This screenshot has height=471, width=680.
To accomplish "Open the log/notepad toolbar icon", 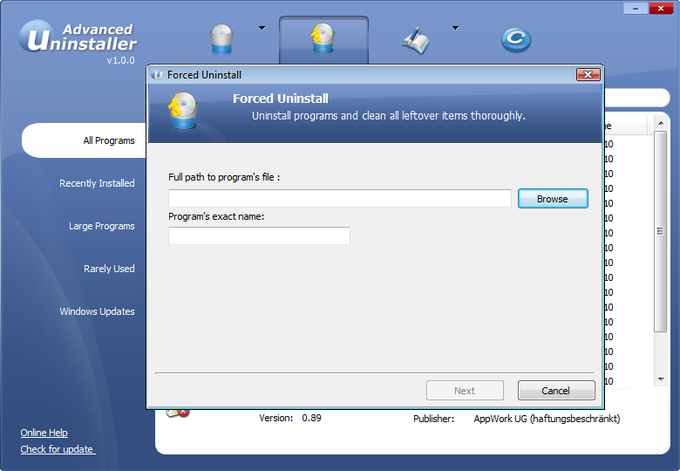I will tap(415, 40).
